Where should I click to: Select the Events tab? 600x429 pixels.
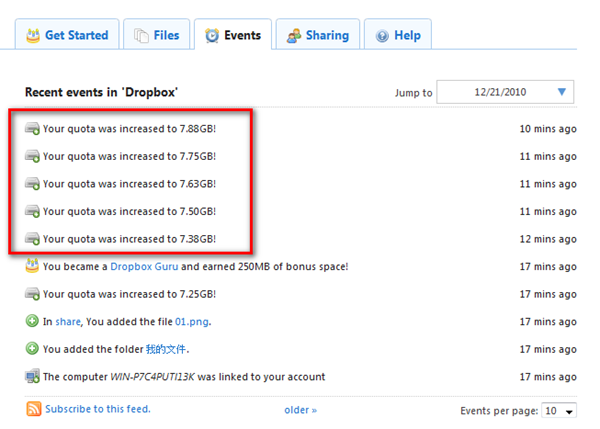tap(233, 34)
